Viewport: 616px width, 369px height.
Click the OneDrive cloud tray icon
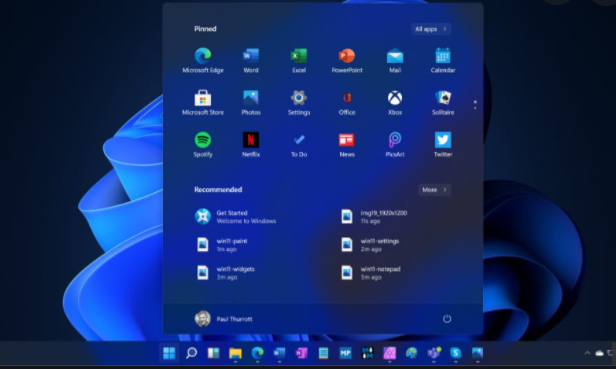(x=600, y=353)
